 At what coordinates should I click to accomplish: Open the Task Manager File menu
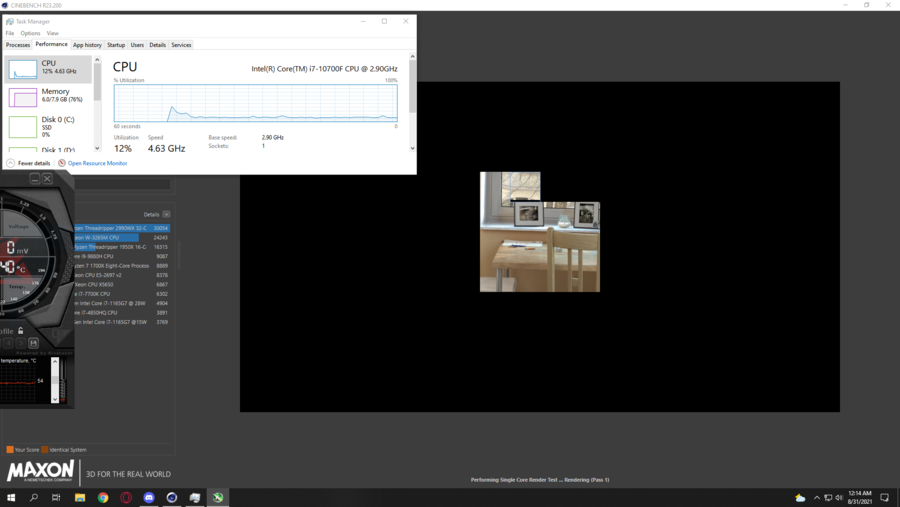pyautogui.click(x=10, y=33)
